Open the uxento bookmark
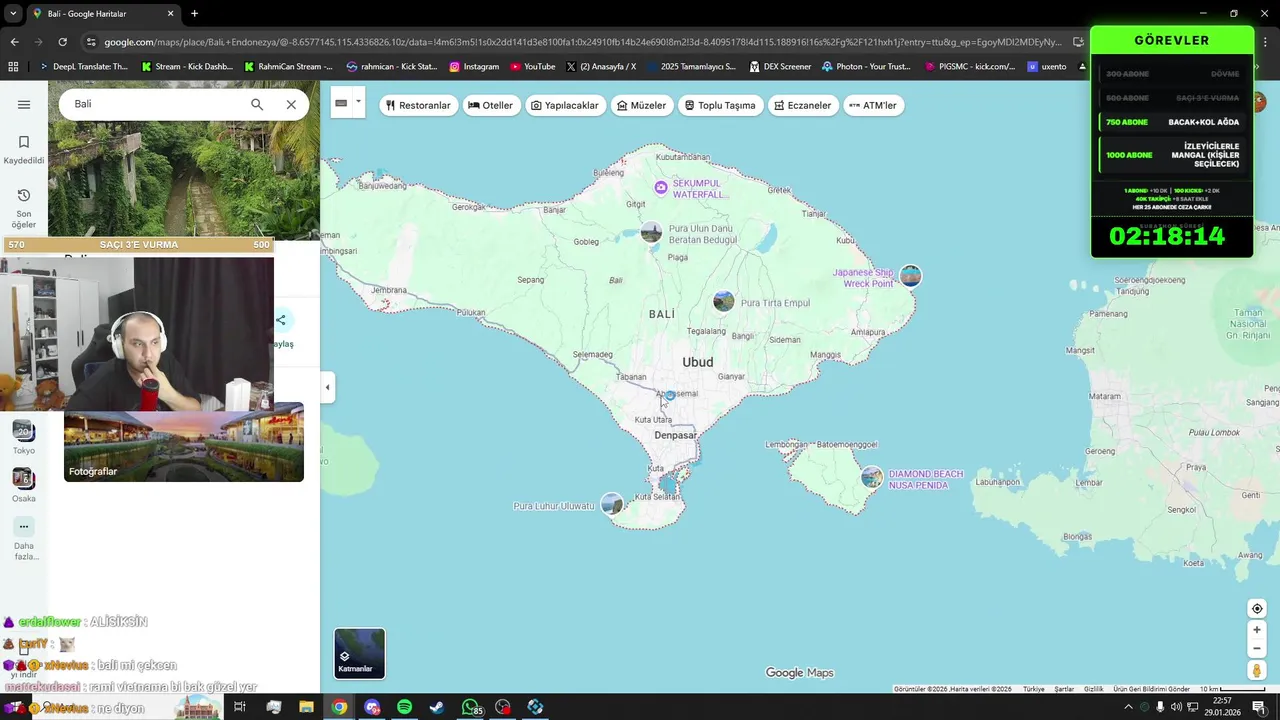 pos(1046,67)
